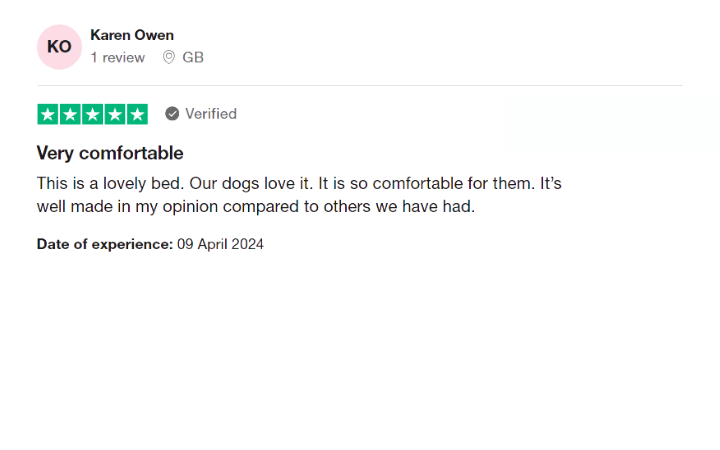
Task: Click the second line 'well made in my opinion'
Action: pyautogui.click(x=256, y=207)
